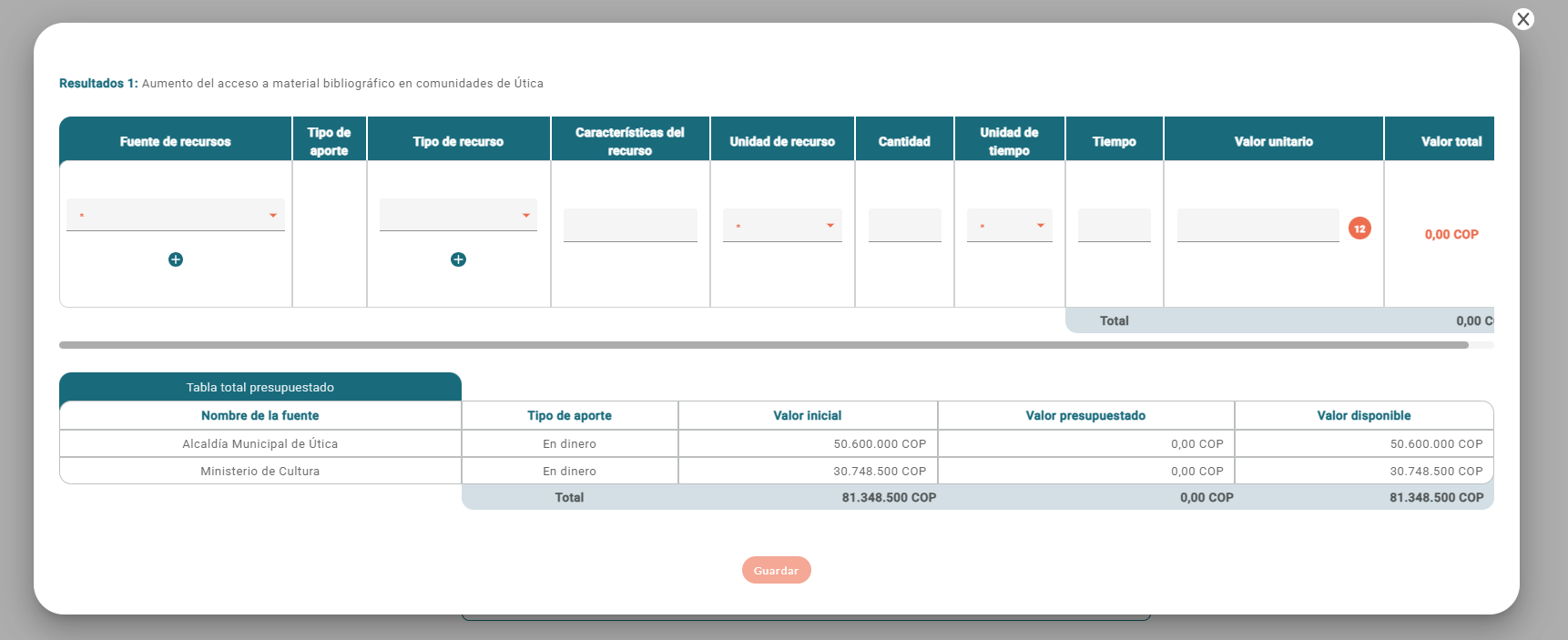Open the Tipo de recurso dropdown
This screenshot has height=640, width=1568.
point(458,216)
